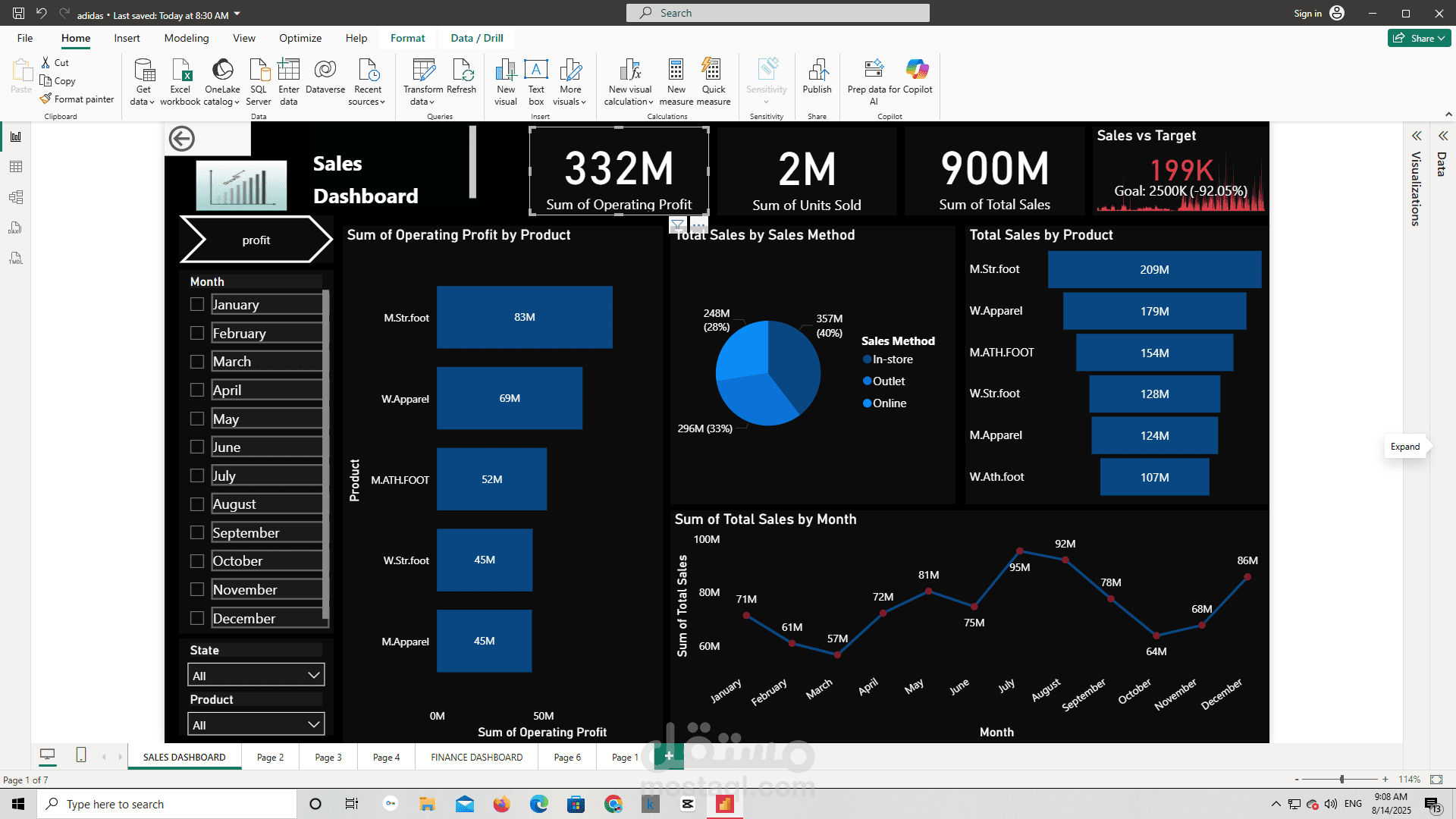Viewport: 1456px width, 819px height.
Task: Launch Copilot from the ribbon
Action: [918, 77]
